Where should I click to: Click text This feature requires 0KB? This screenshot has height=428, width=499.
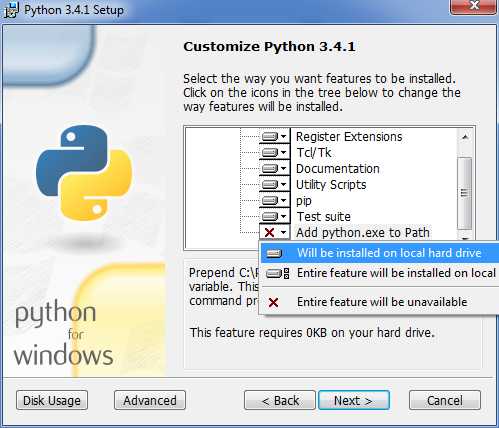312,332
